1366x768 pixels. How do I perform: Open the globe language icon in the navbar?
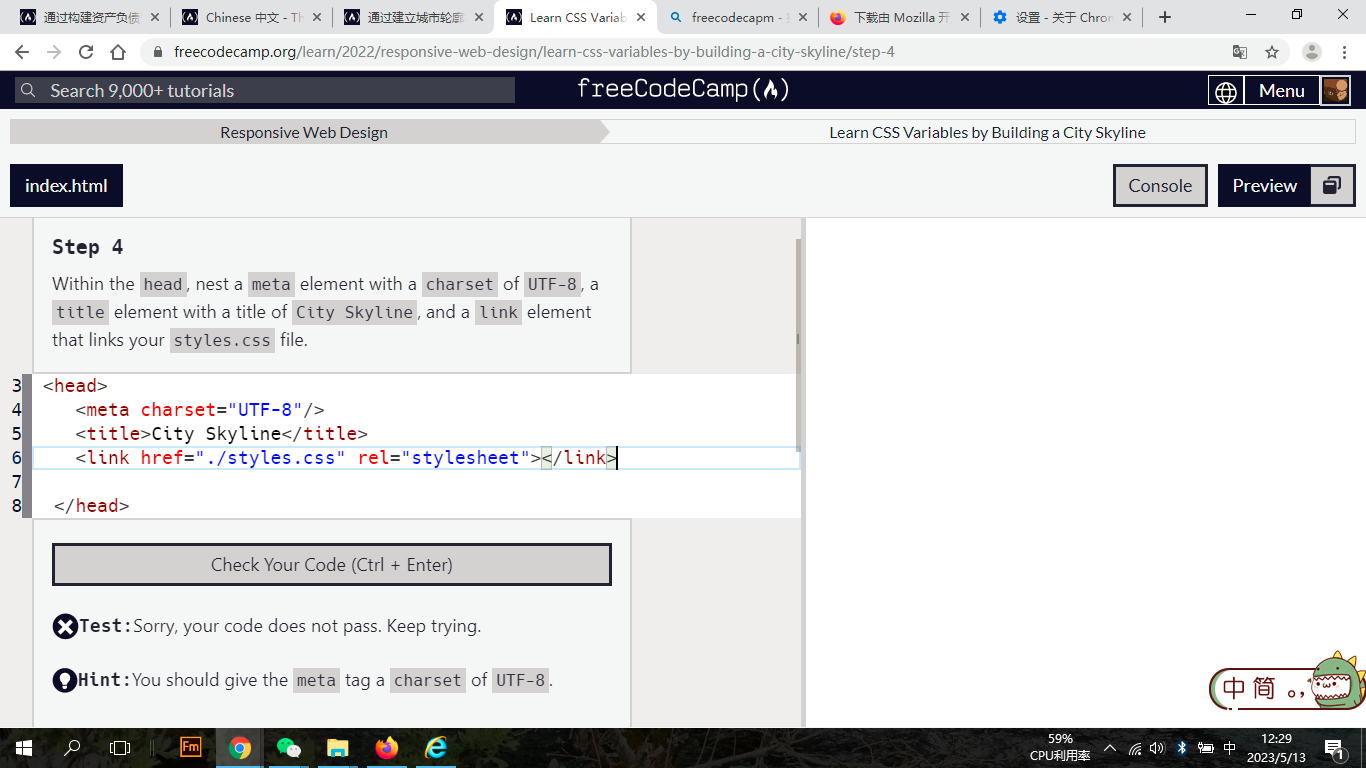[1225, 90]
